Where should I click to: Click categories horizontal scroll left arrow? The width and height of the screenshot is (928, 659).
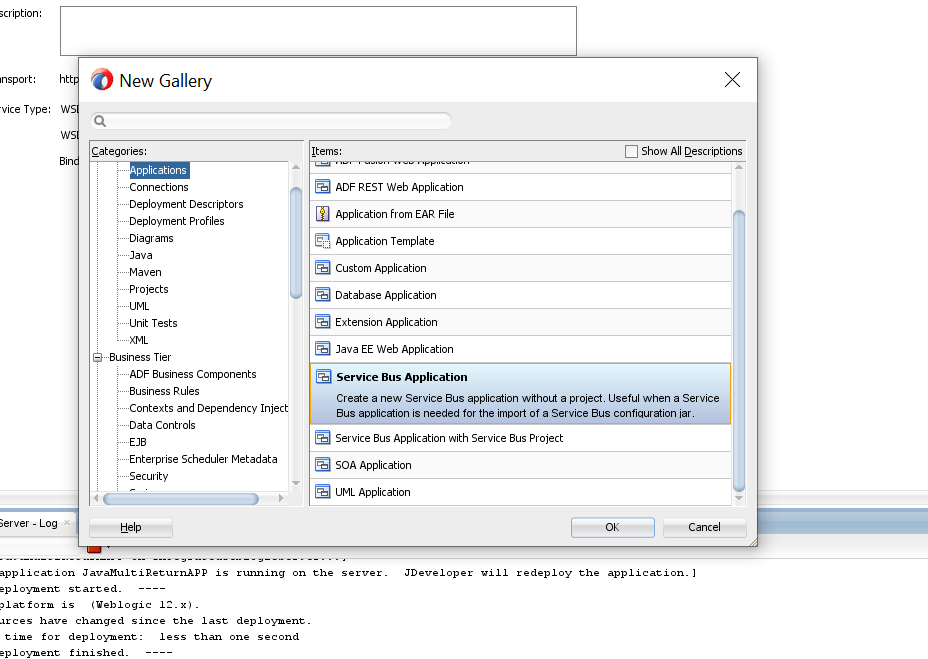[96, 499]
